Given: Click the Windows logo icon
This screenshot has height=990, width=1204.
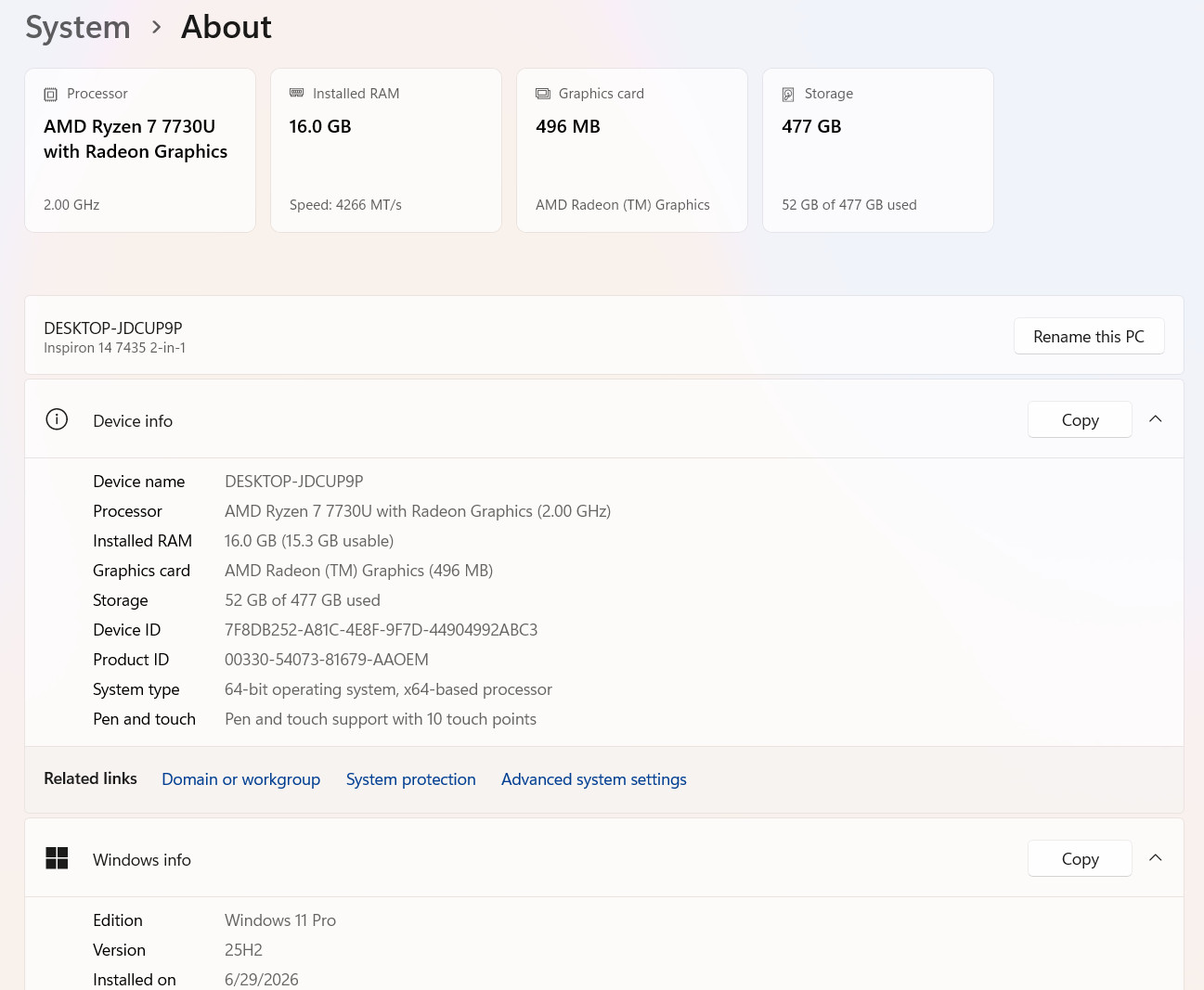Looking at the screenshot, I should pyautogui.click(x=57, y=858).
